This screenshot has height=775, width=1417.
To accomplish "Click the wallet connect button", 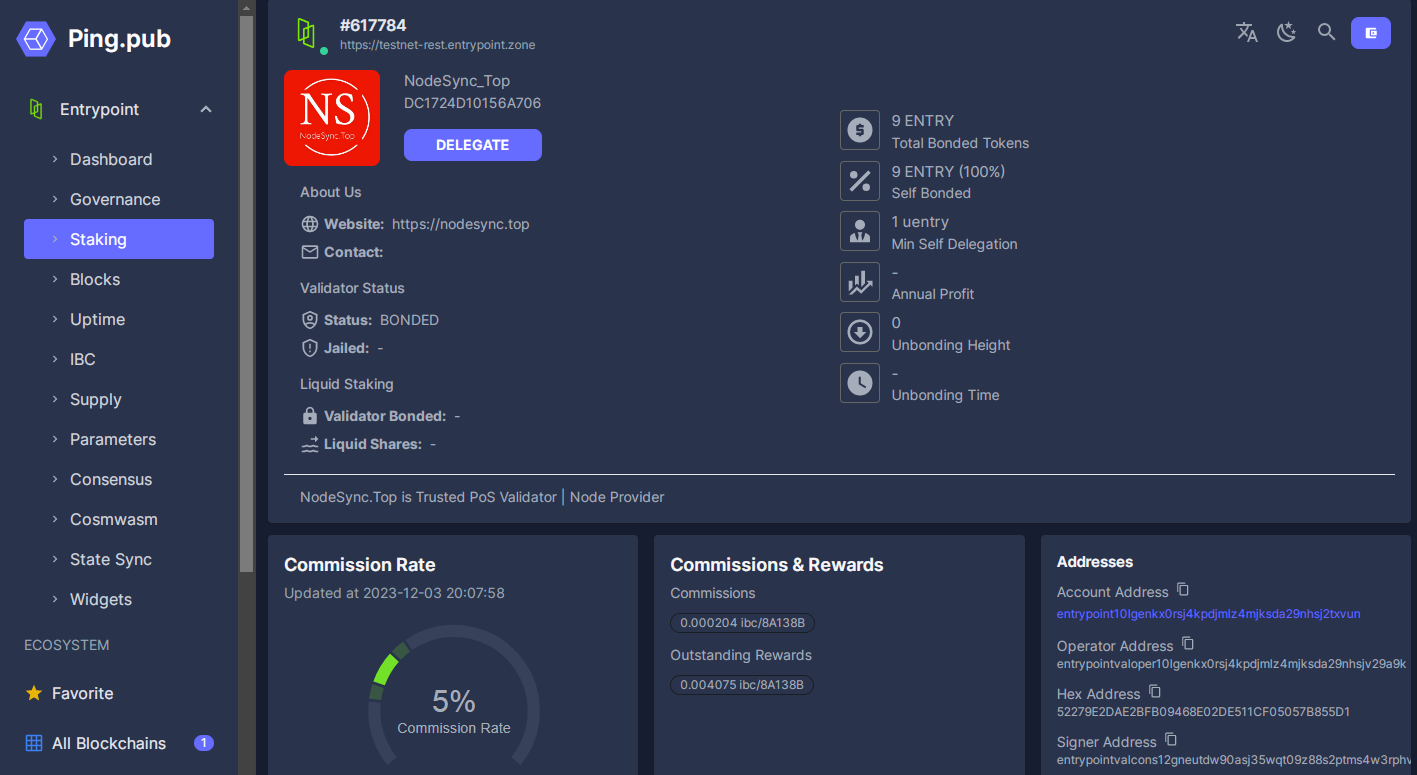I will click(1370, 33).
